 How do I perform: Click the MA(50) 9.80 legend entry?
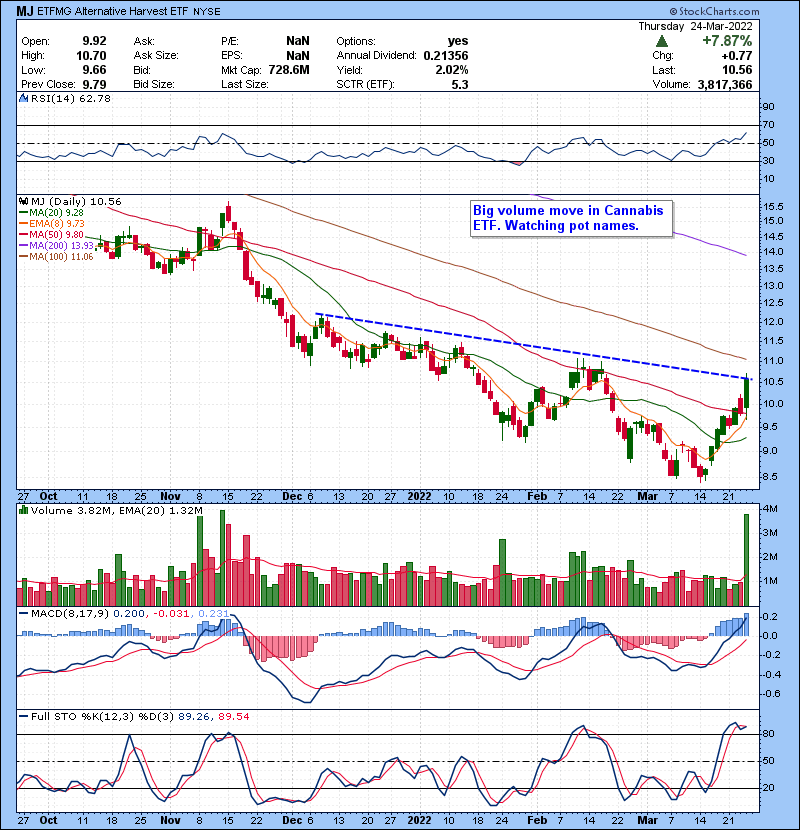point(52,234)
